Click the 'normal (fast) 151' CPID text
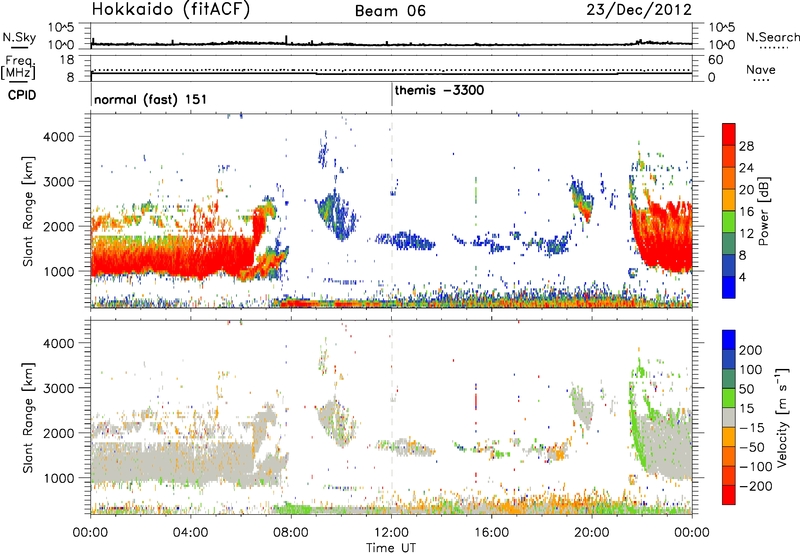The image size is (800, 554). coord(151,99)
